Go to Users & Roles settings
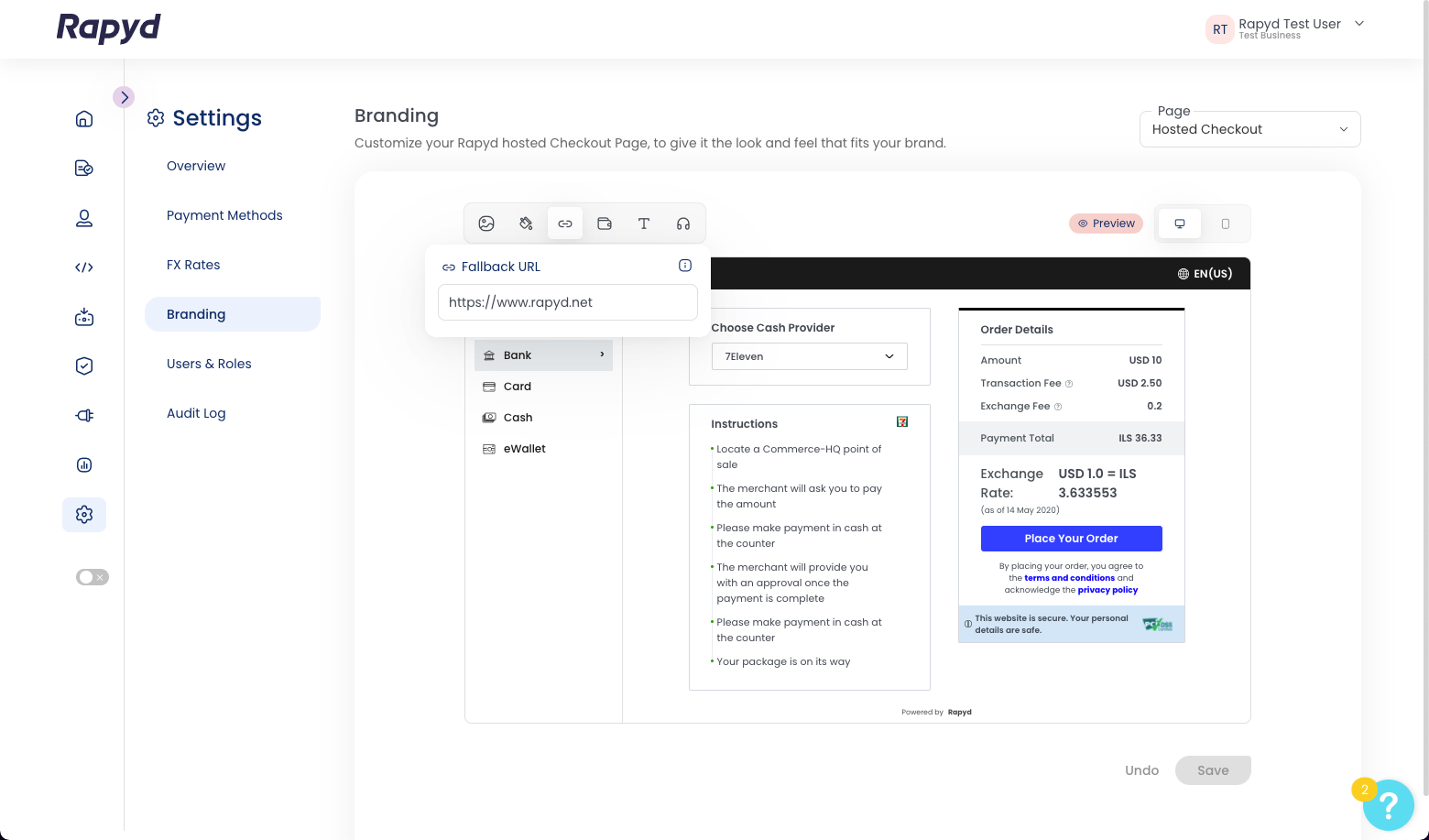Viewport: 1429px width, 840px height. [x=209, y=364]
